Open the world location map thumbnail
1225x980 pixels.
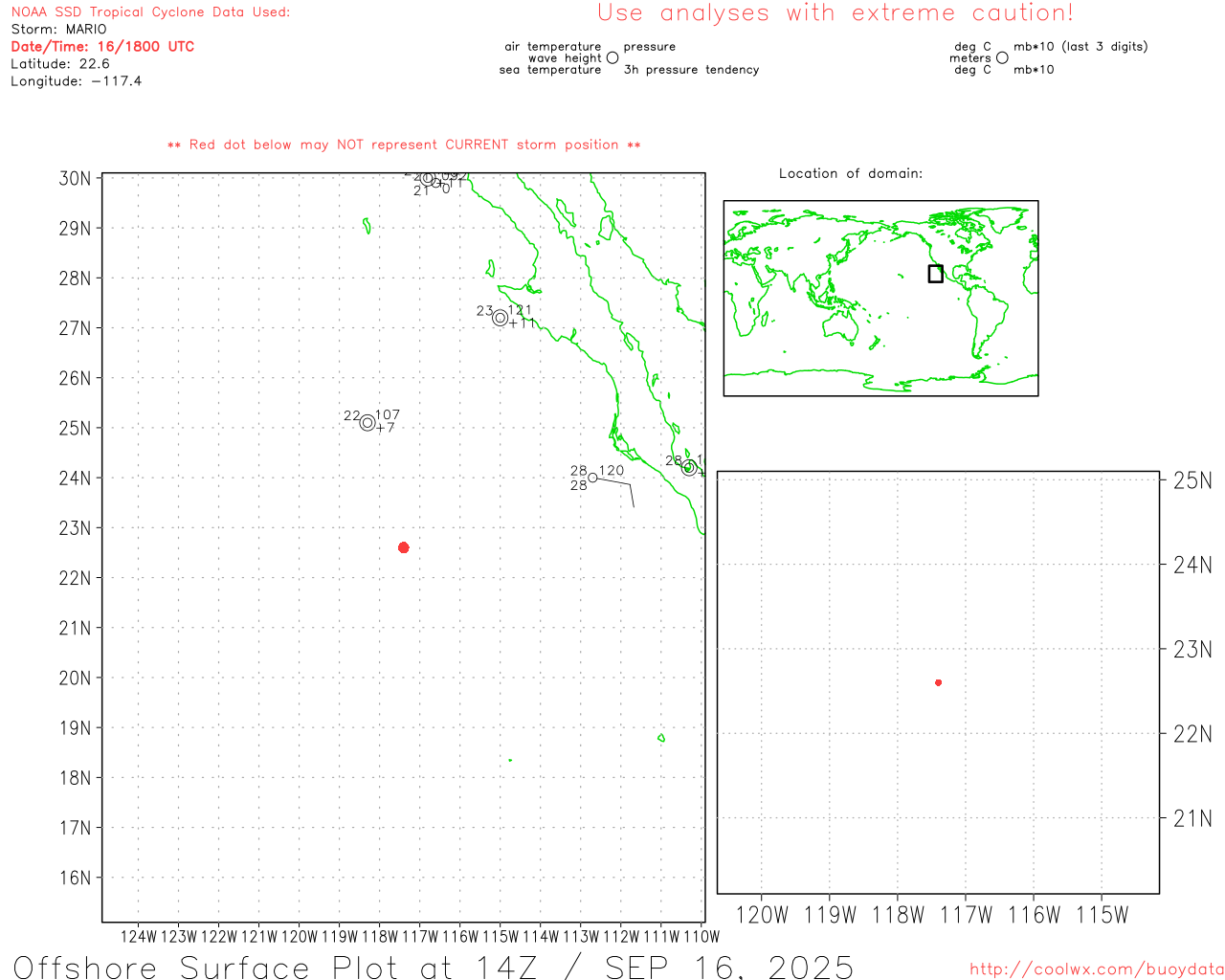coord(880,298)
